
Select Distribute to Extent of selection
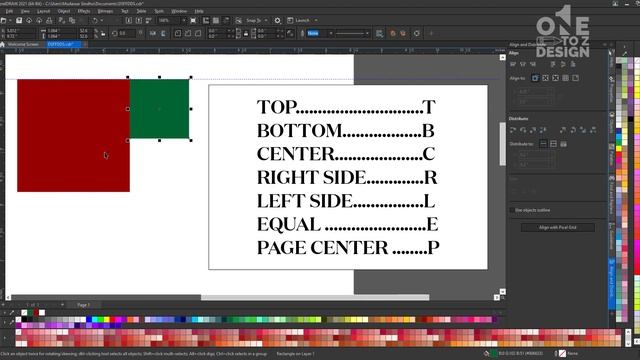tap(543, 144)
